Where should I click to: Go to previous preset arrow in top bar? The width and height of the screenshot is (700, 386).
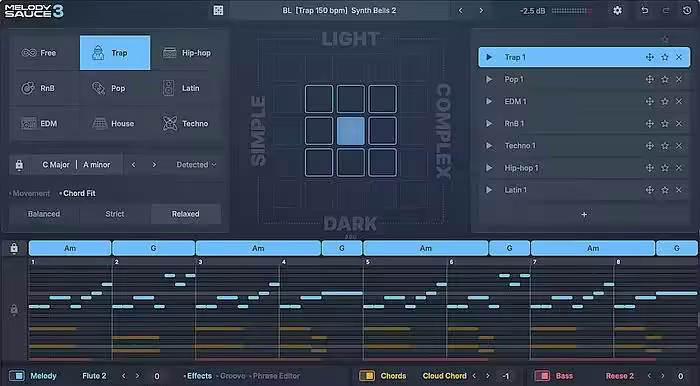(x=461, y=10)
